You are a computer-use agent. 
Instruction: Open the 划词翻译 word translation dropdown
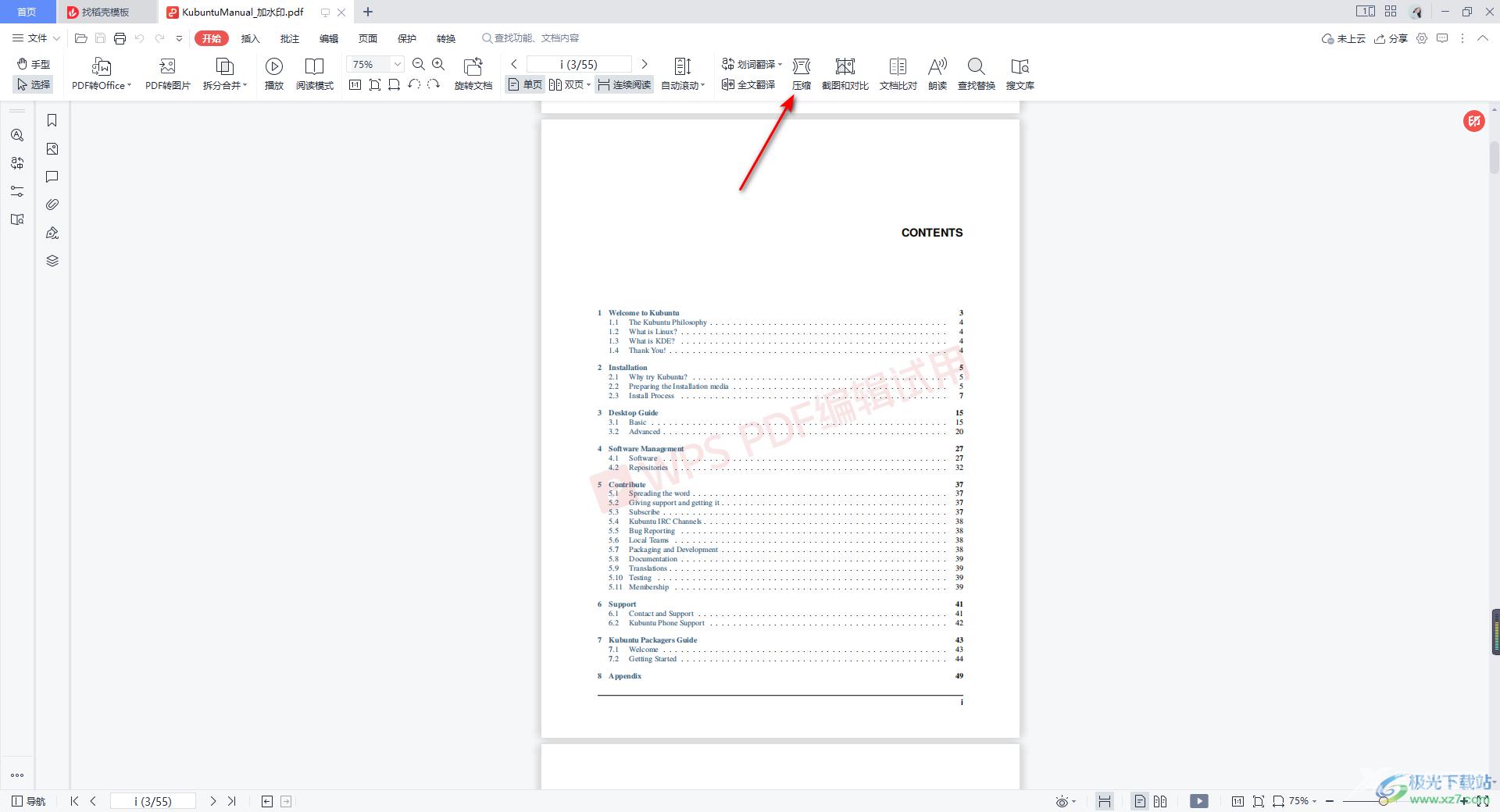(752, 64)
